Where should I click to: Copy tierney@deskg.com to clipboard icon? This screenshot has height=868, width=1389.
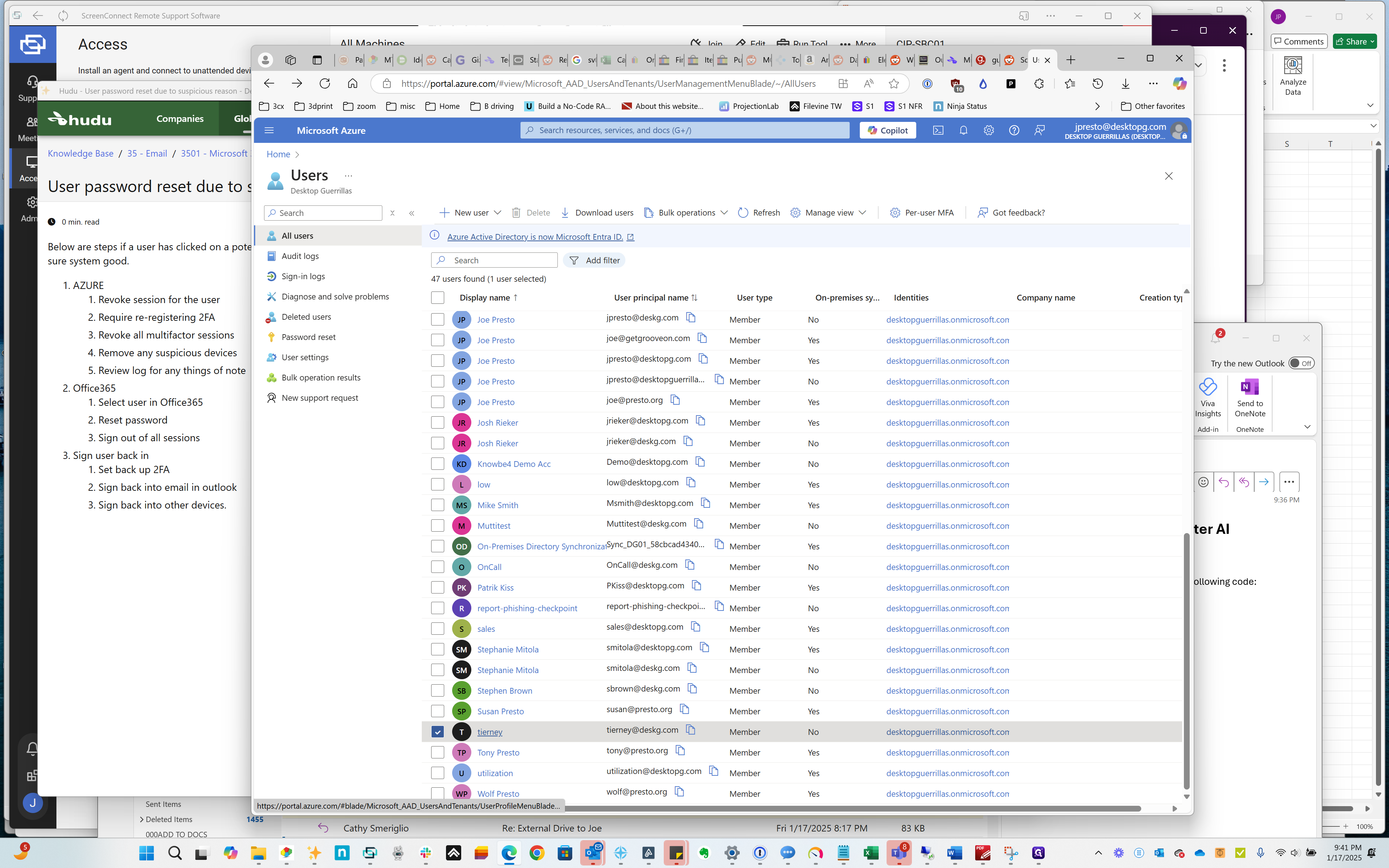coord(691,729)
